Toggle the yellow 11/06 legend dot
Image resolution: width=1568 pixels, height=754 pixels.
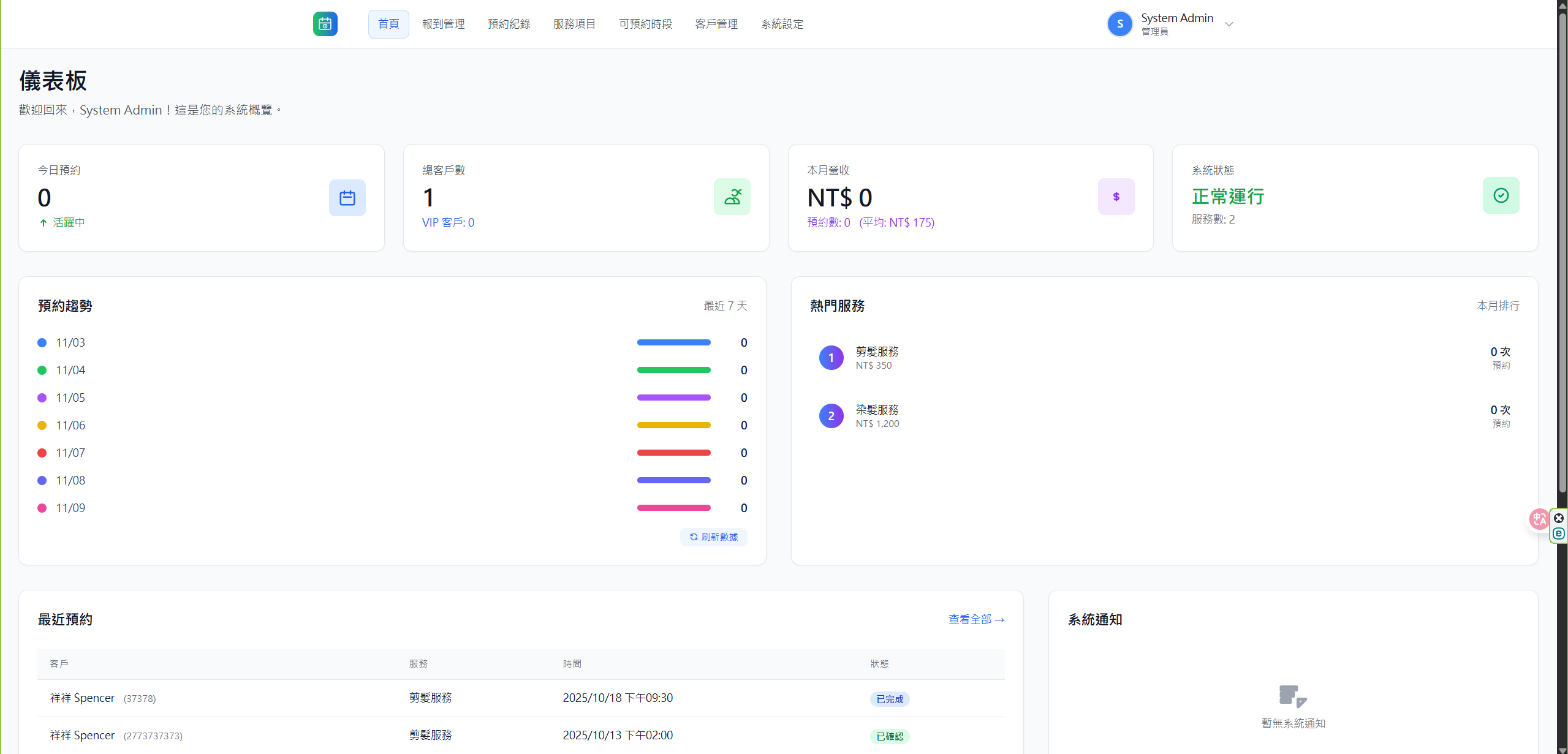coord(42,425)
